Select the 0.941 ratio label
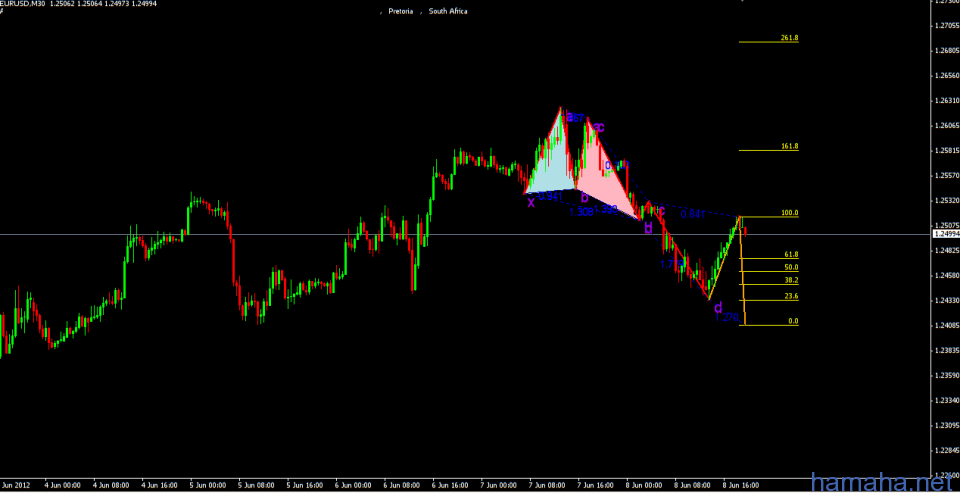Viewport: 960px width, 493px height. pos(550,196)
